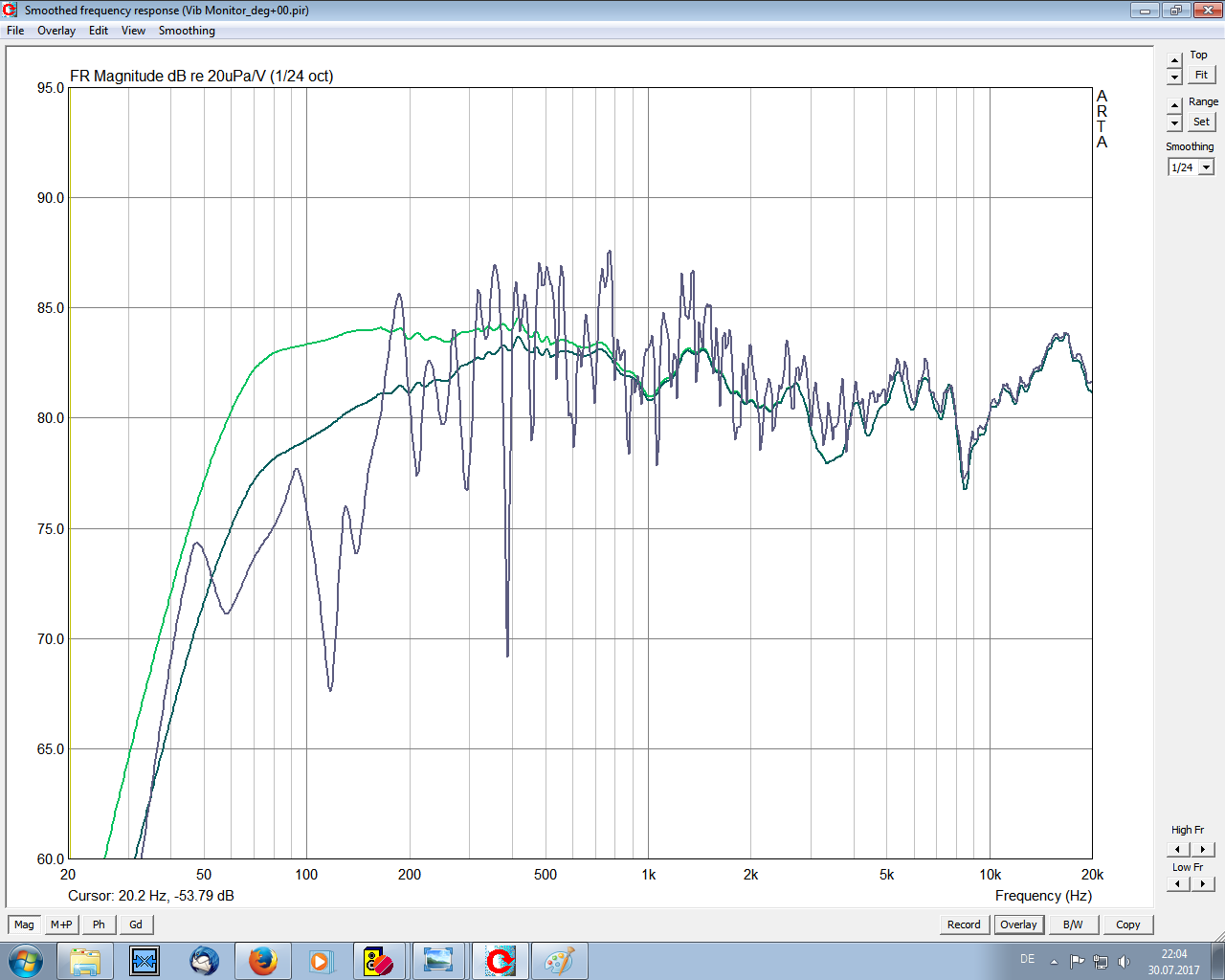
Task: Toggle the Overlay button
Action: [x=1018, y=924]
